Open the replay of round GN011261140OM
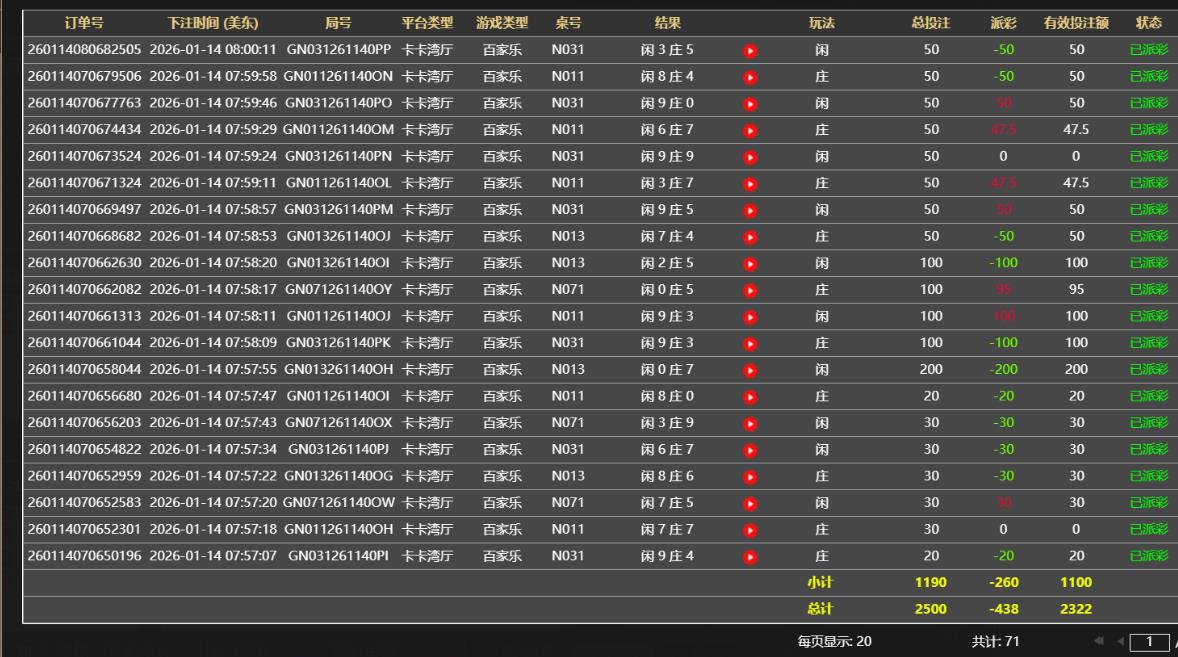The height and width of the screenshot is (657, 1178). click(x=750, y=130)
